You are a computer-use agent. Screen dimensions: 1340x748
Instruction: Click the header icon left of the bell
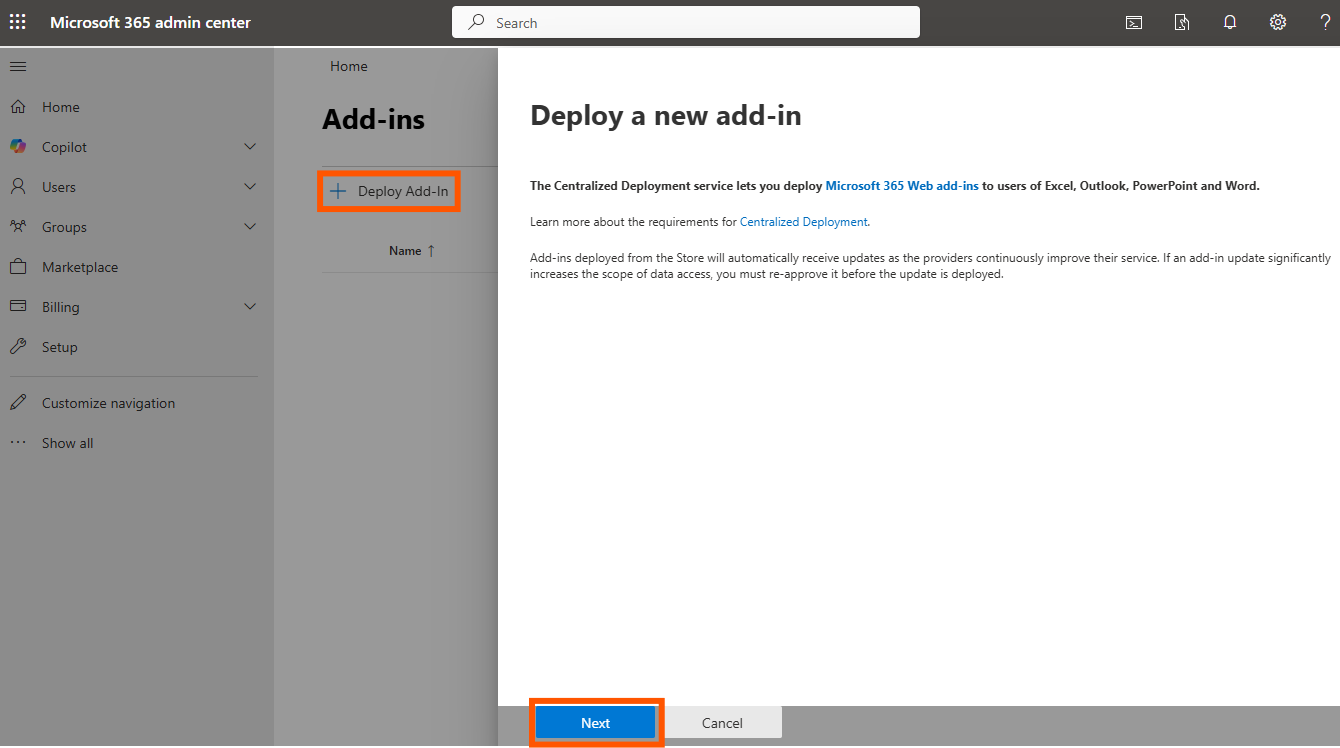tap(1182, 22)
